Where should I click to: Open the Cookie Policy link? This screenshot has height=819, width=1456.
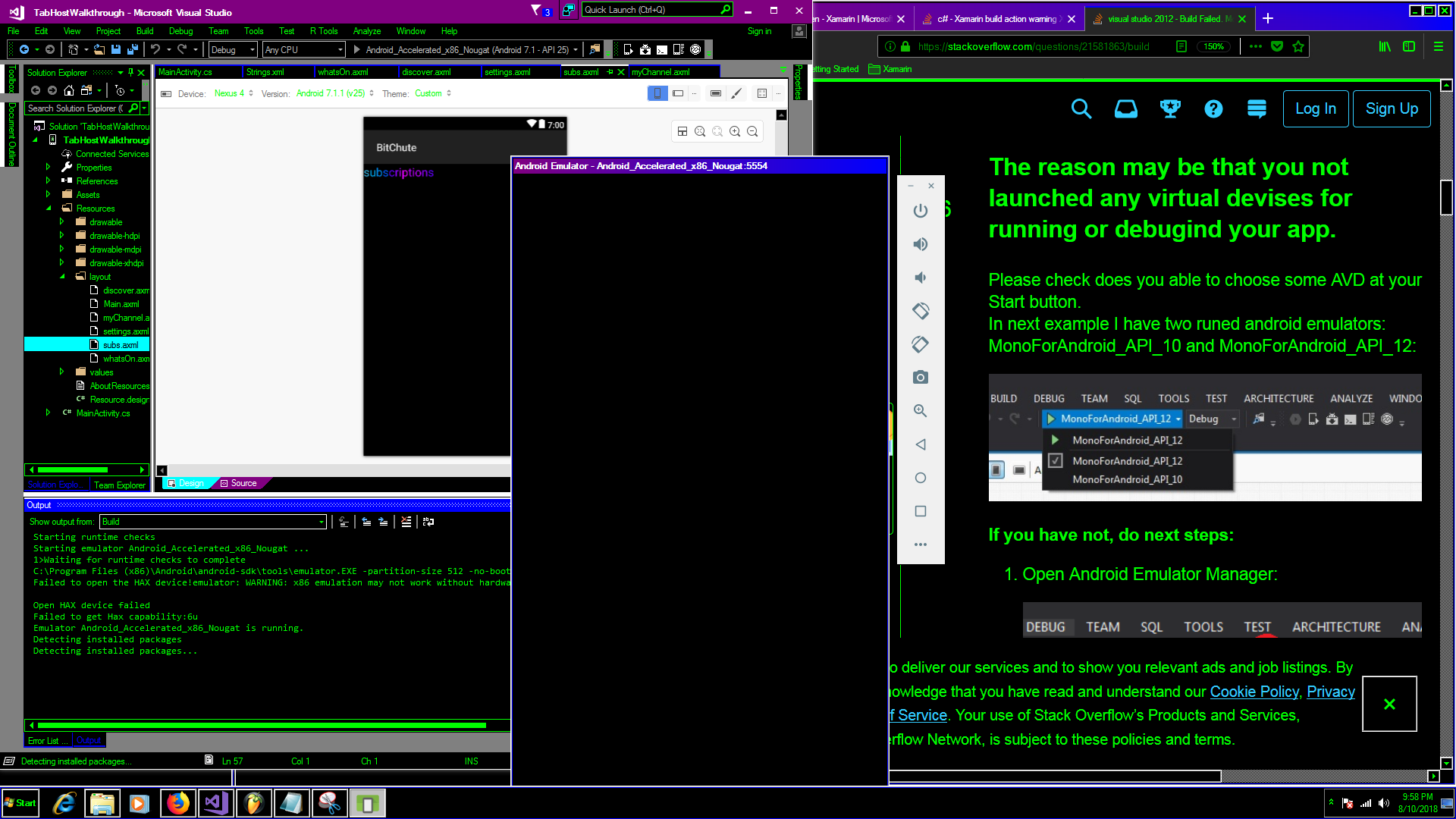(x=1254, y=692)
